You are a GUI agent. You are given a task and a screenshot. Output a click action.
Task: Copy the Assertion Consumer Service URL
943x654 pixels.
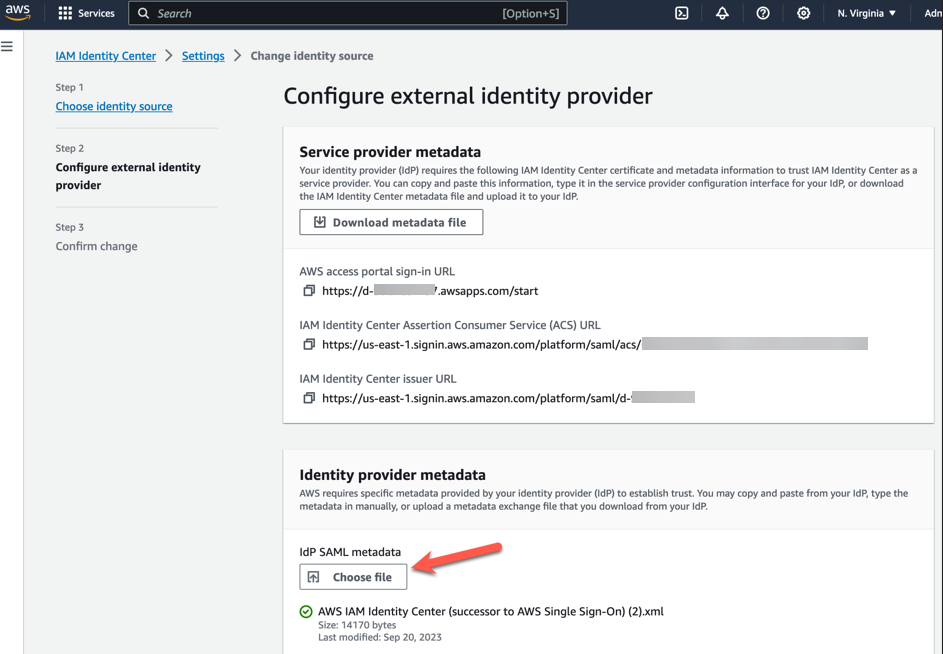click(x=308, y=344)
